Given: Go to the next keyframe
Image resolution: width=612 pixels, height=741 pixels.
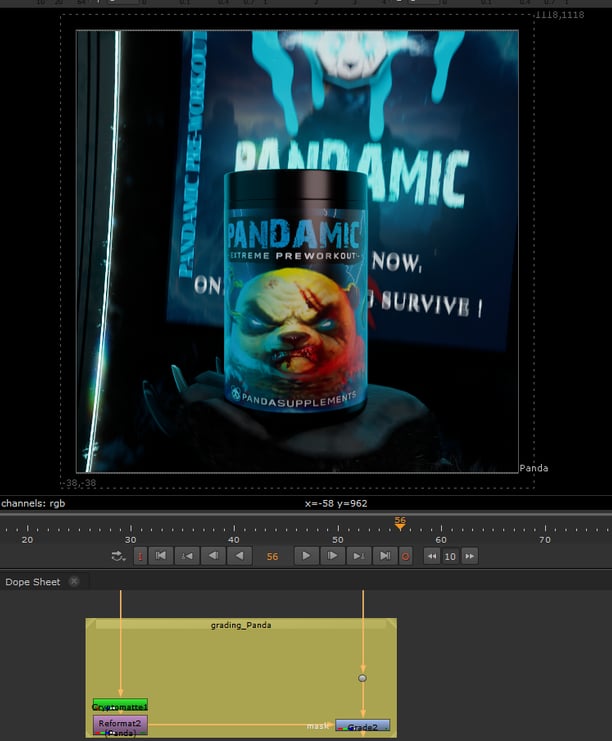Looking at the screenshot, I should tap(359, 556).
